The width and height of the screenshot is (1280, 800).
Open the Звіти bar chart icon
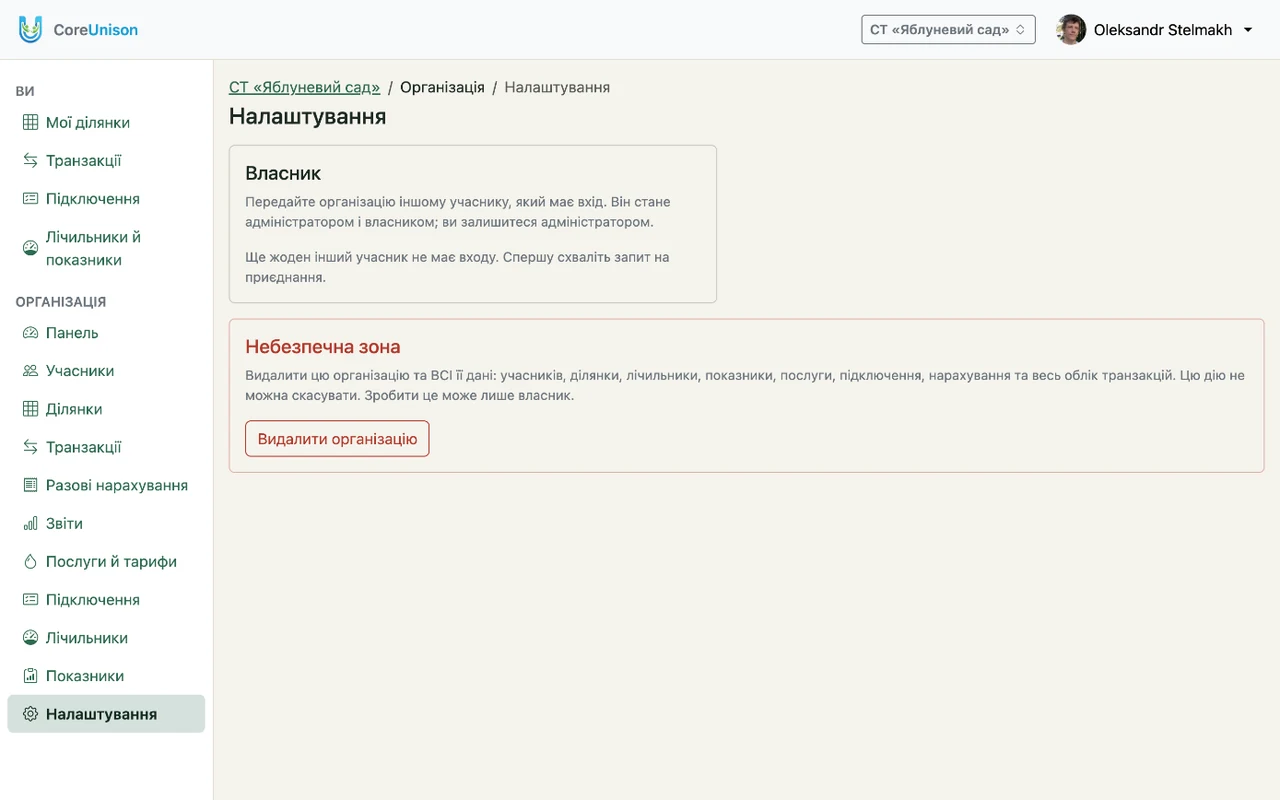pos(30,524)
